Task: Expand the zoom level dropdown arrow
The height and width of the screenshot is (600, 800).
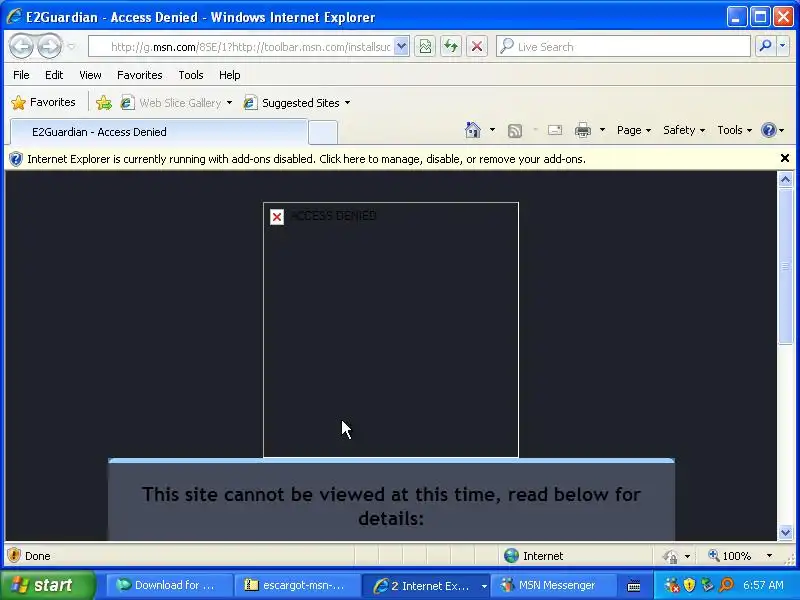Action: coord(769,556)
